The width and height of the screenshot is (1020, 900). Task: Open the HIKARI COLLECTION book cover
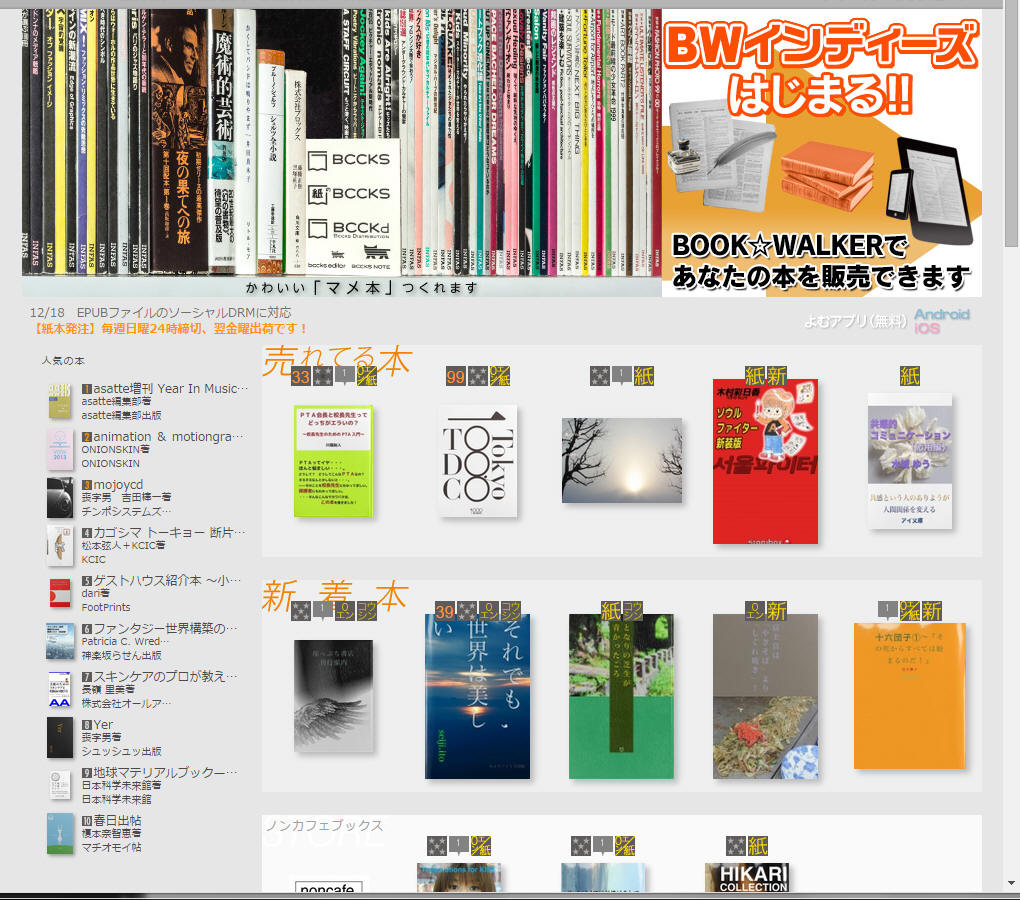coord(747,878)
